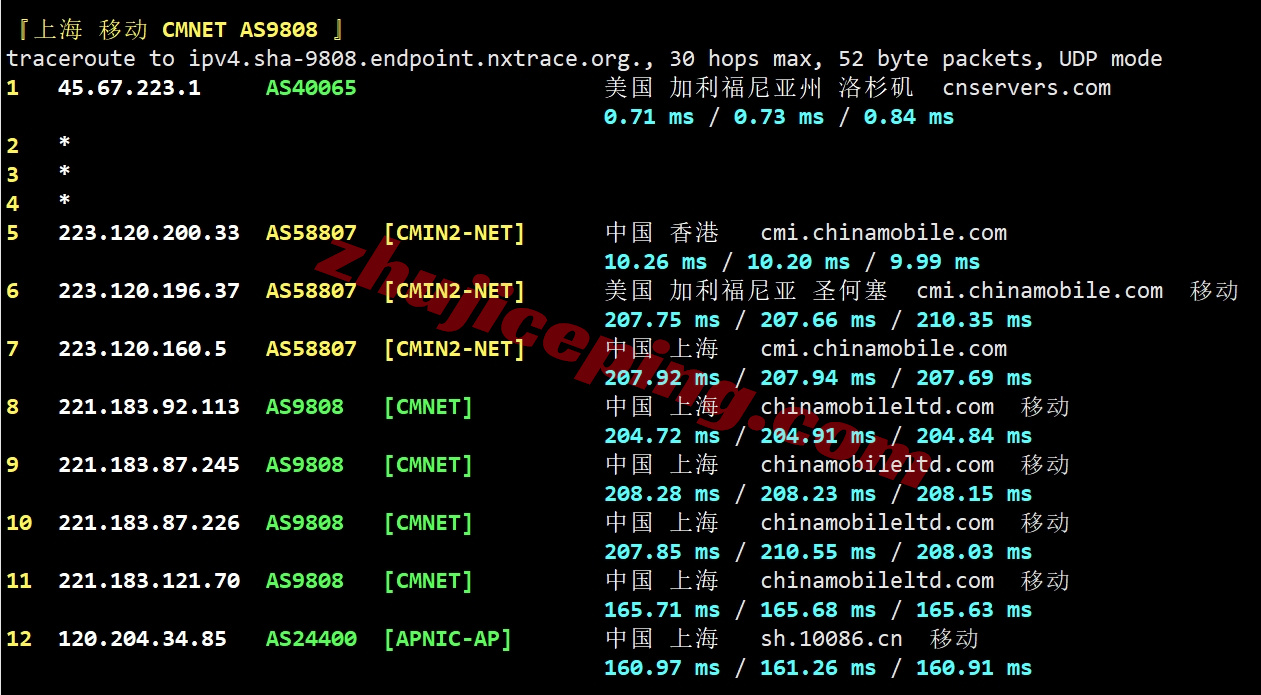The width and height of the screenshot is (1261, 695).
Task: Select latency 210.55 ms on hop 10
Action: point(818,552)
